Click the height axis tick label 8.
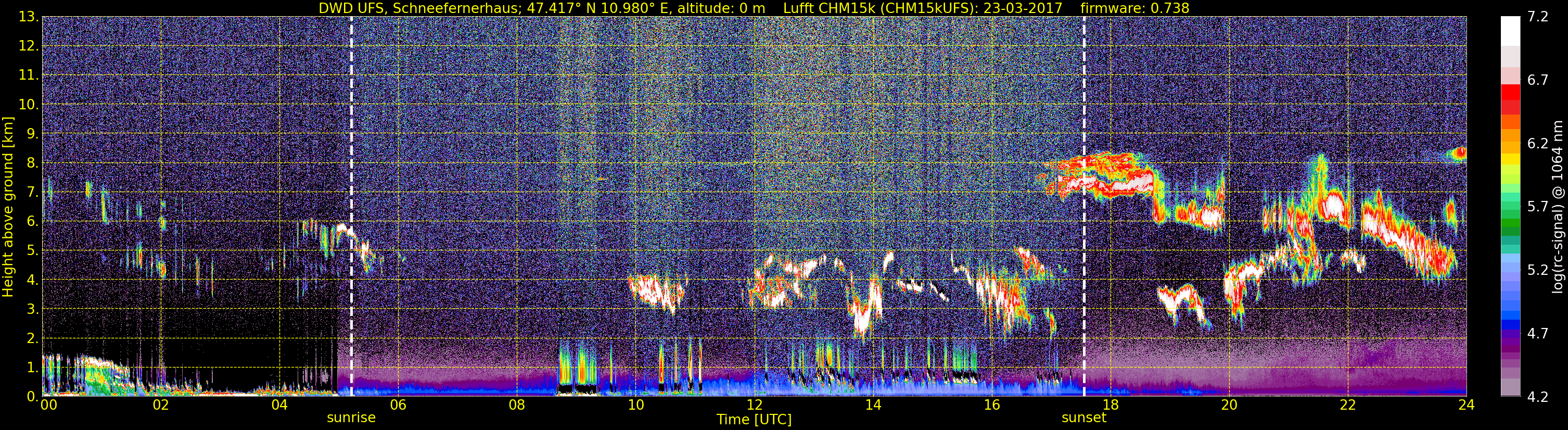1568x430 pixels. 33,163
